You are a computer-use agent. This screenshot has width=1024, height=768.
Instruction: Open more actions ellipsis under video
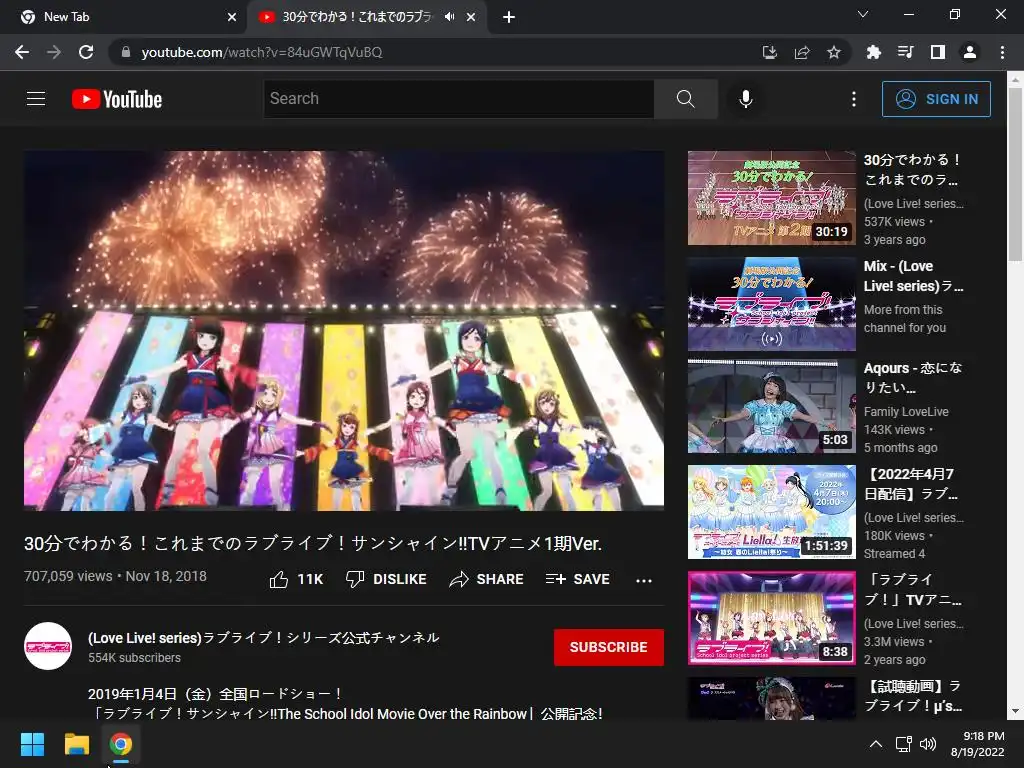[x=644, y=580]
